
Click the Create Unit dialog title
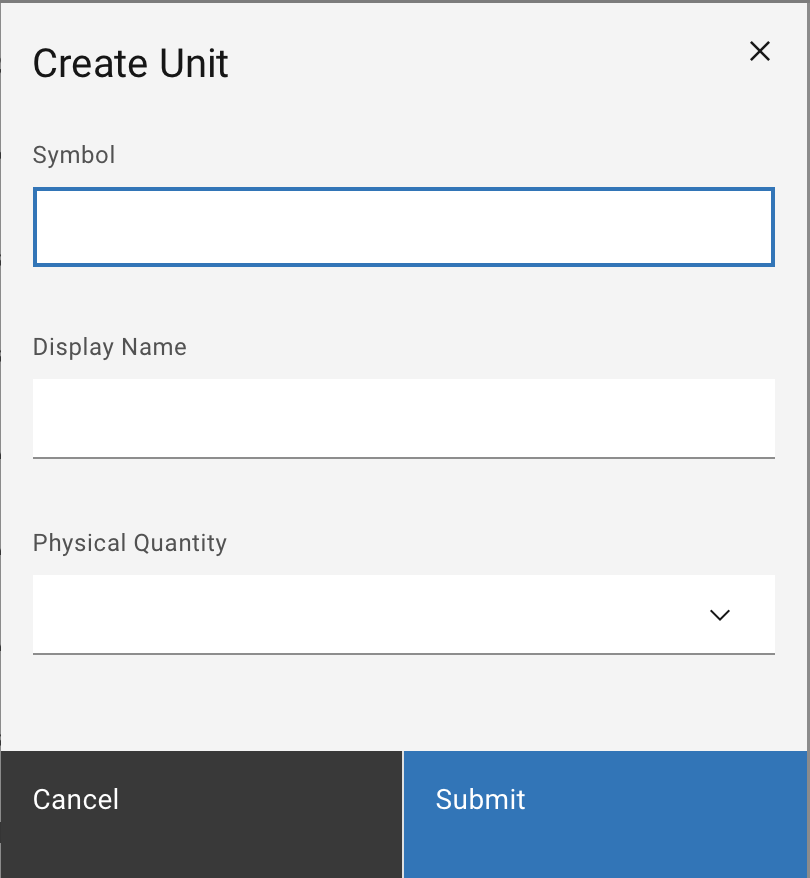click(x=131, y=64)
